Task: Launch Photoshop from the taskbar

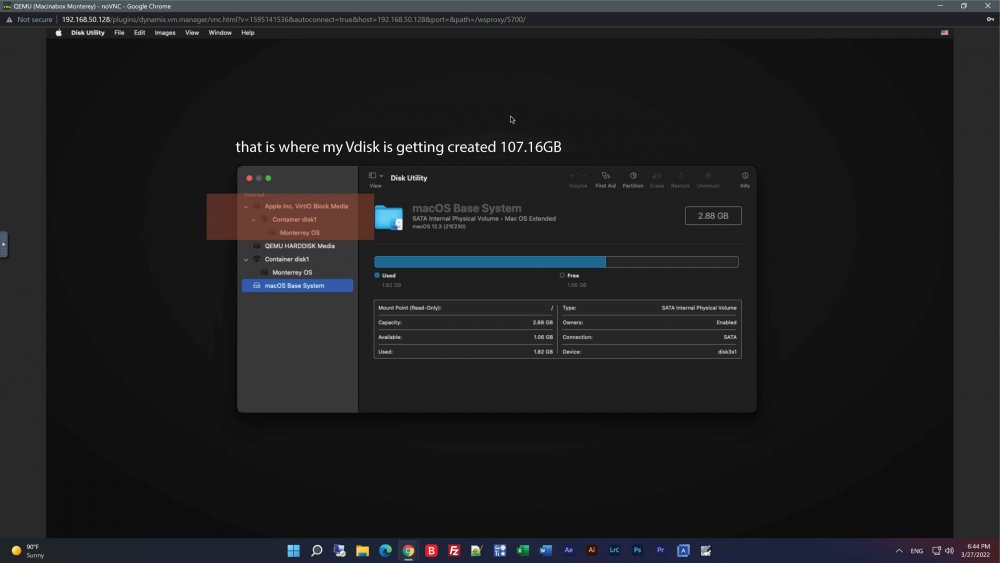Action: (637, 550)
